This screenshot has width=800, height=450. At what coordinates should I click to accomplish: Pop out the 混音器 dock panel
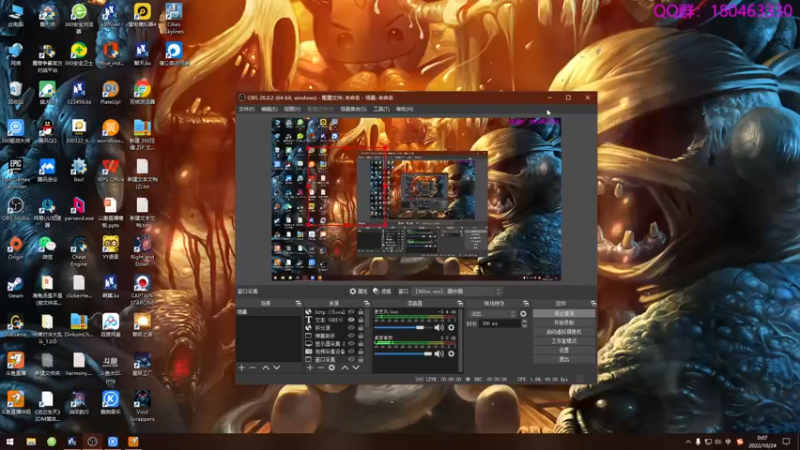pyautogui.click(x=460, y=304)
